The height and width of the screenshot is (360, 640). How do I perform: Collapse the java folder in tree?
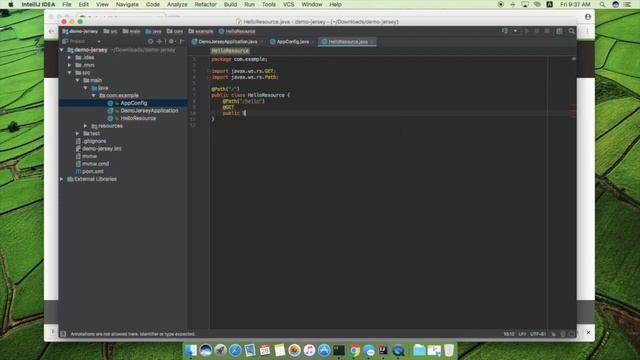86,88
